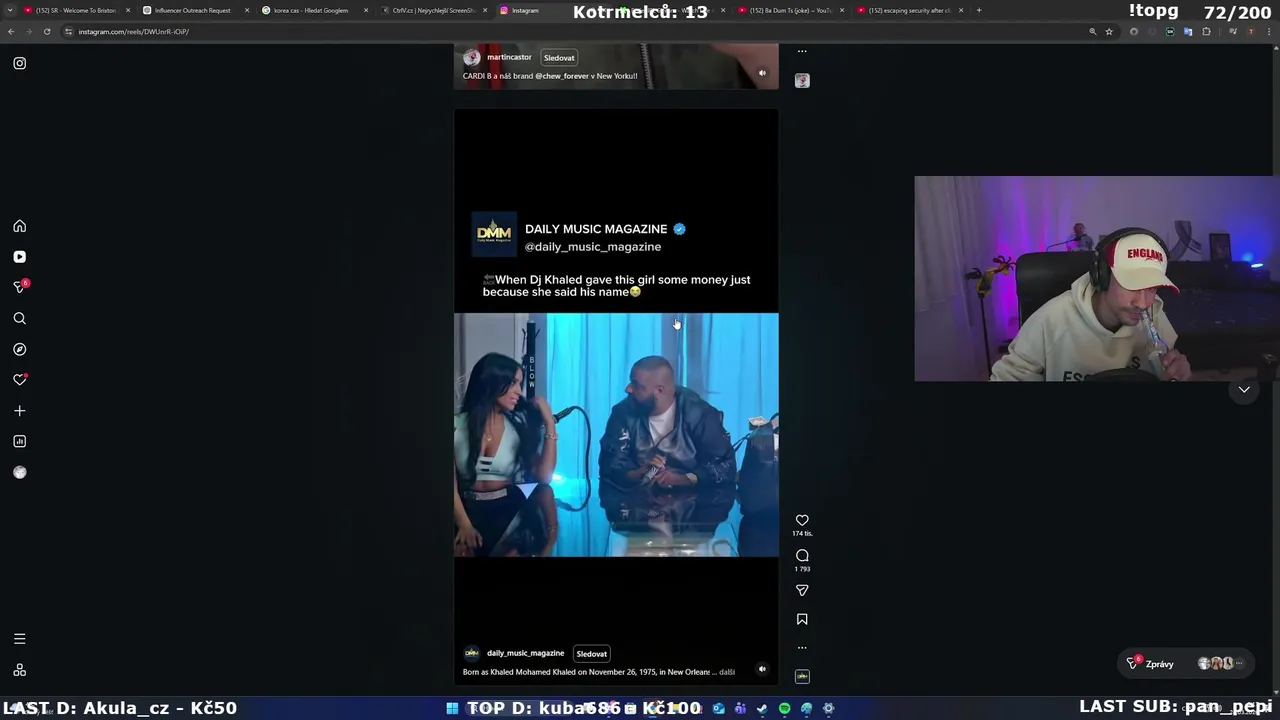
Task: Follow daily_music_magazine with Sledovat button
Action: (591, 654)
